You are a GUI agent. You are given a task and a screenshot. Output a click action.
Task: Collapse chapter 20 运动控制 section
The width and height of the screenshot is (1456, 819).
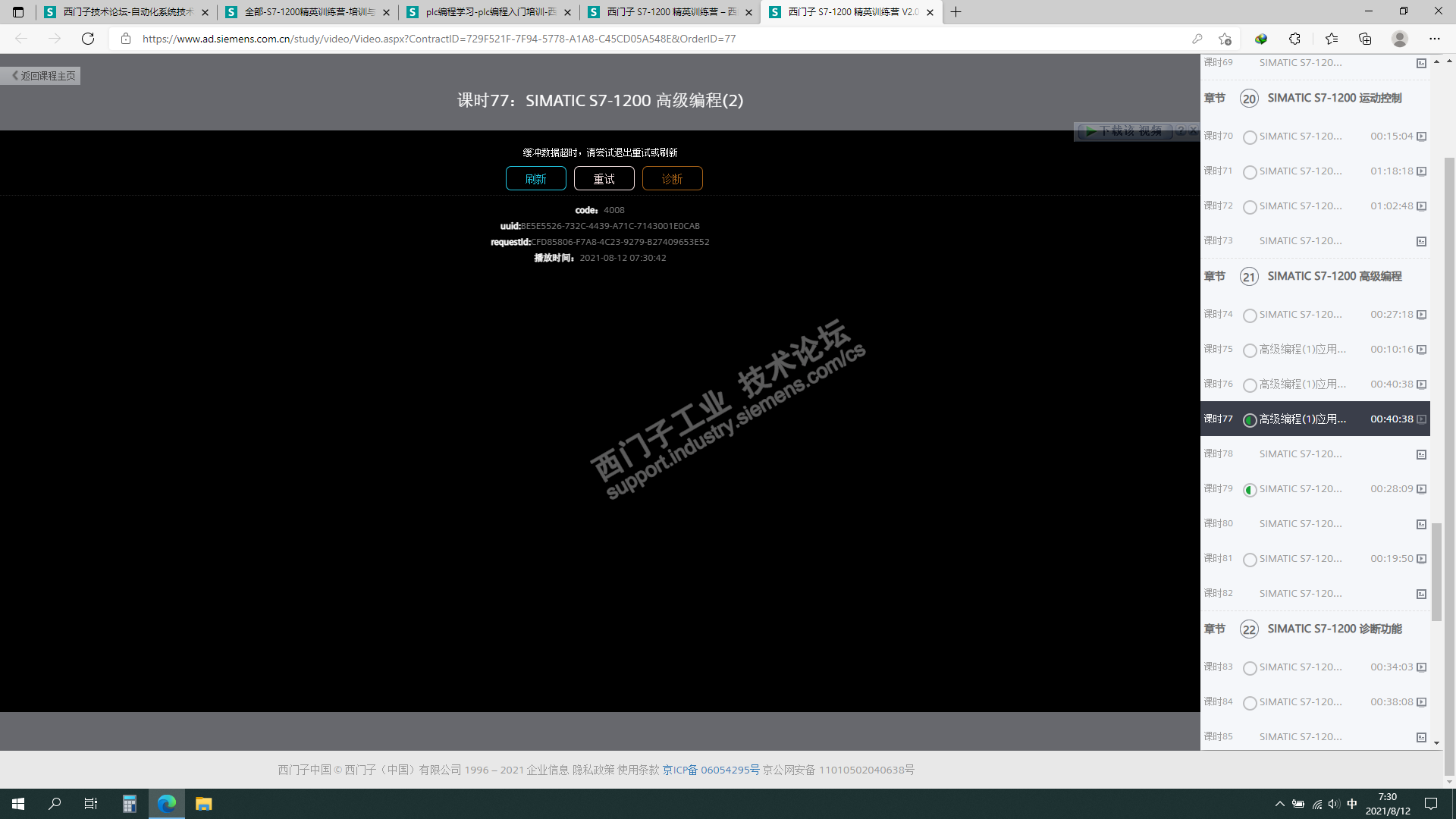(x=1334, y=98)
